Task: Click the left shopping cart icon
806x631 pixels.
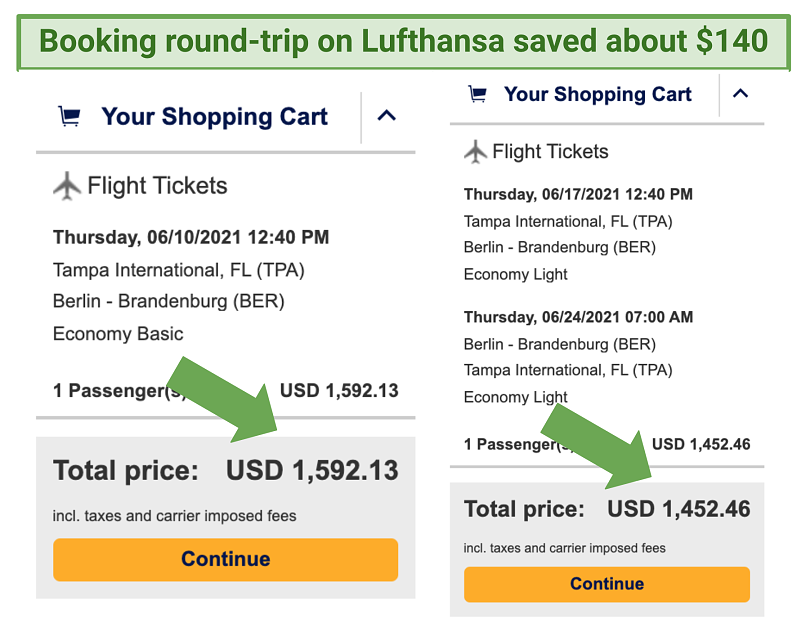Action: (69, 116)
